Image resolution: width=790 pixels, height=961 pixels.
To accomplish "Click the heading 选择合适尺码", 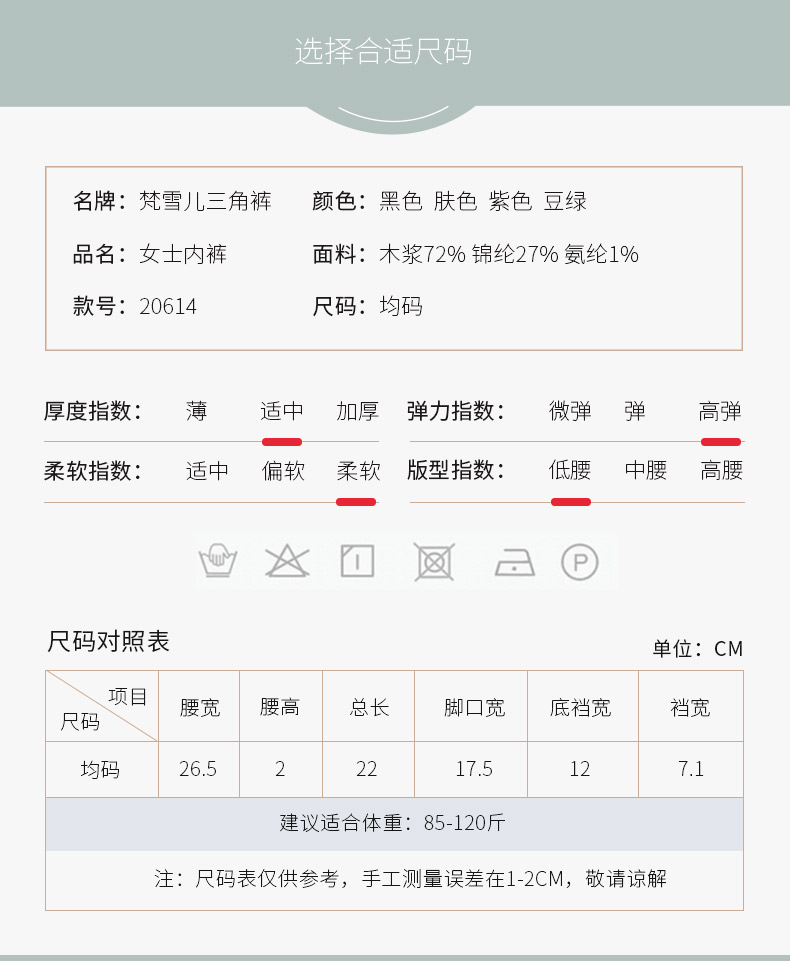I will click(x=384, y=51).
